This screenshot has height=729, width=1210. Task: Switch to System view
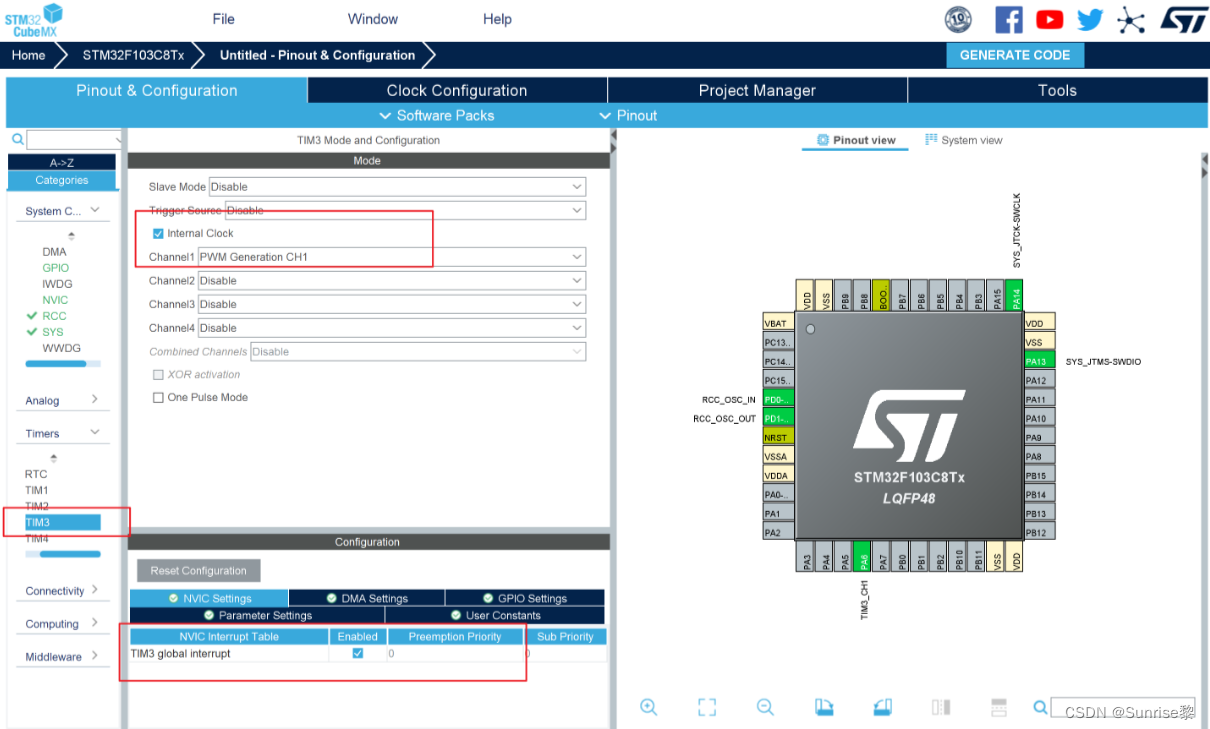[964, 140]
